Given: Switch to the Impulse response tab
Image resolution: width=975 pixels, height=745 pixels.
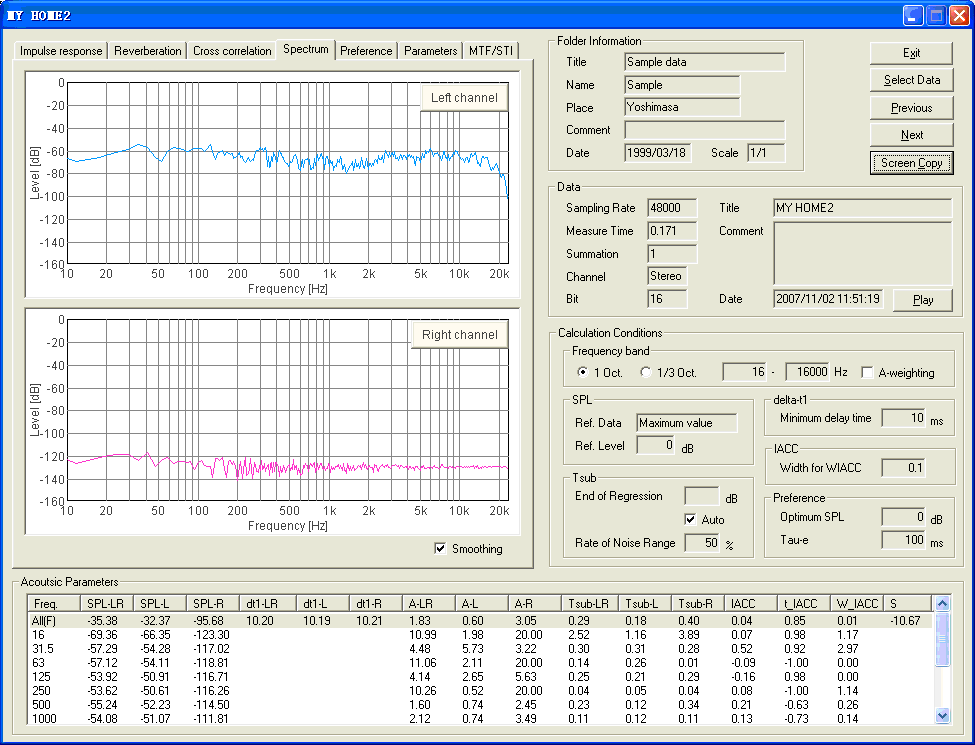Looking at the screenshot, I should (61, 50).
